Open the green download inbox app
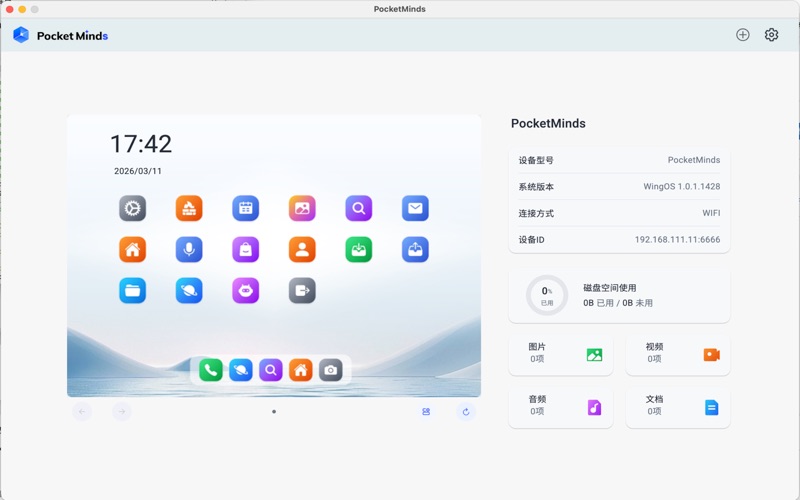The height and width of the screenshot is (500, 800). click(x=359, y=249)
